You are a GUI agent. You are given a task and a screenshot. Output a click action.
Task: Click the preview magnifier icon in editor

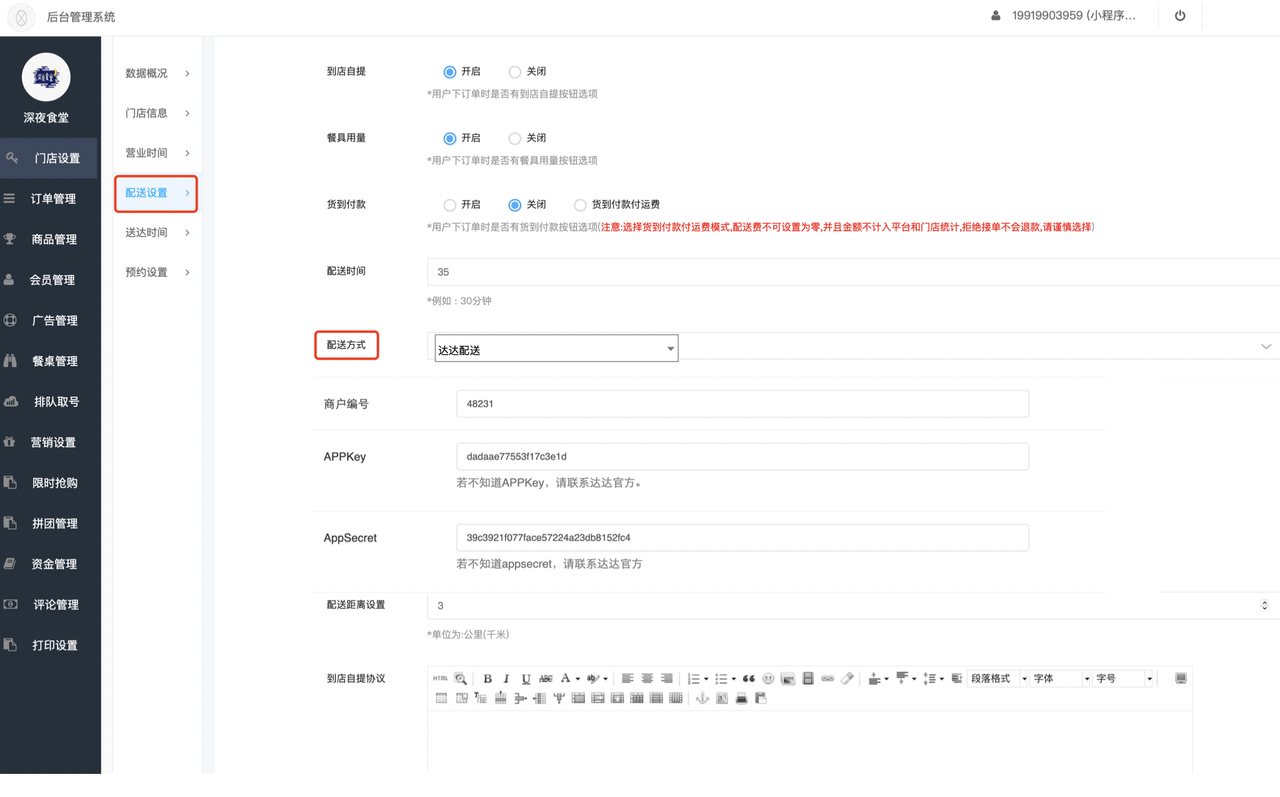(x=460, y=678)
